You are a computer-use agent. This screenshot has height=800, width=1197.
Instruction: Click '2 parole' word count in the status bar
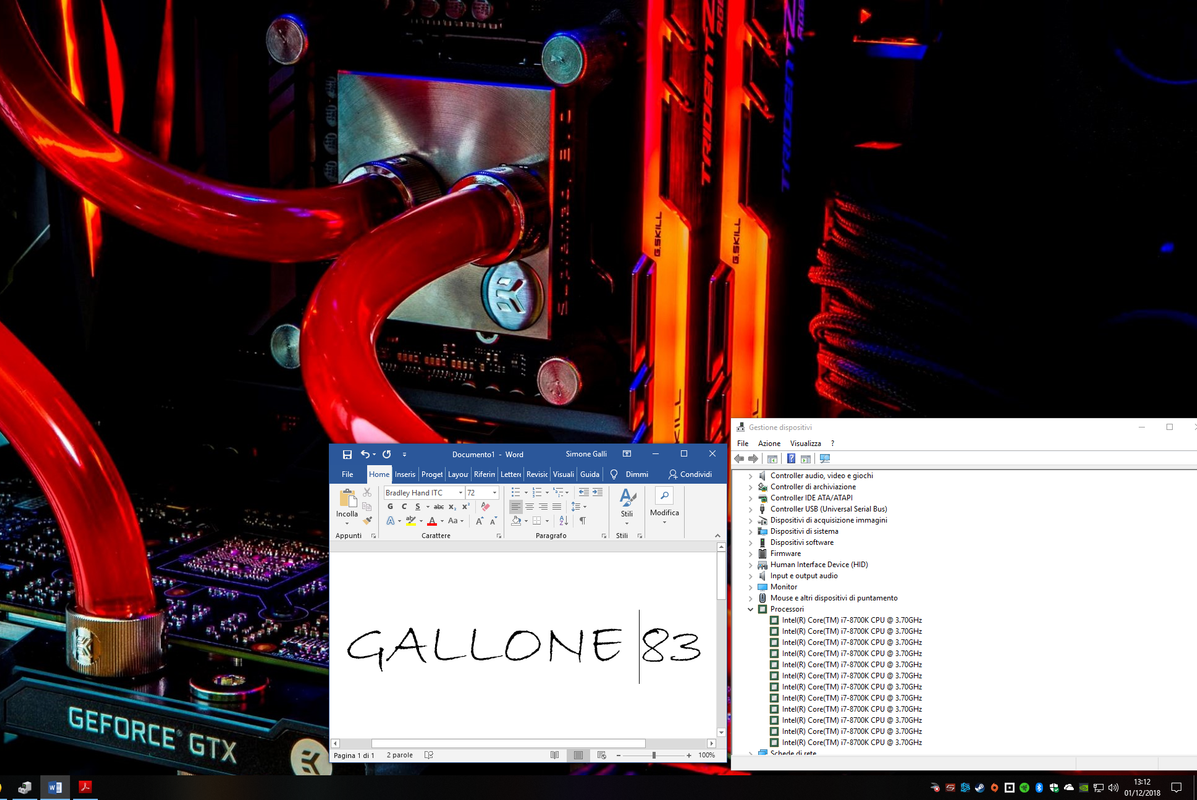point(399,755)
